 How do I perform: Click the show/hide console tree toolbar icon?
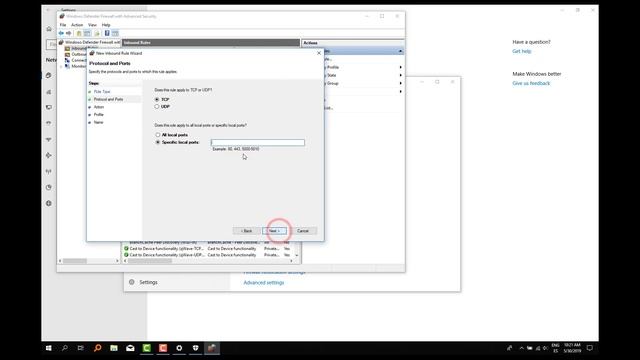click(87, 33)
